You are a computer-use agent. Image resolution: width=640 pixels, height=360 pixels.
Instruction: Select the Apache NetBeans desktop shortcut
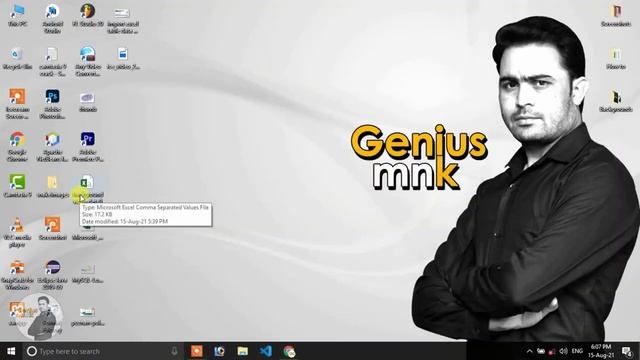(x=53, y=147)
